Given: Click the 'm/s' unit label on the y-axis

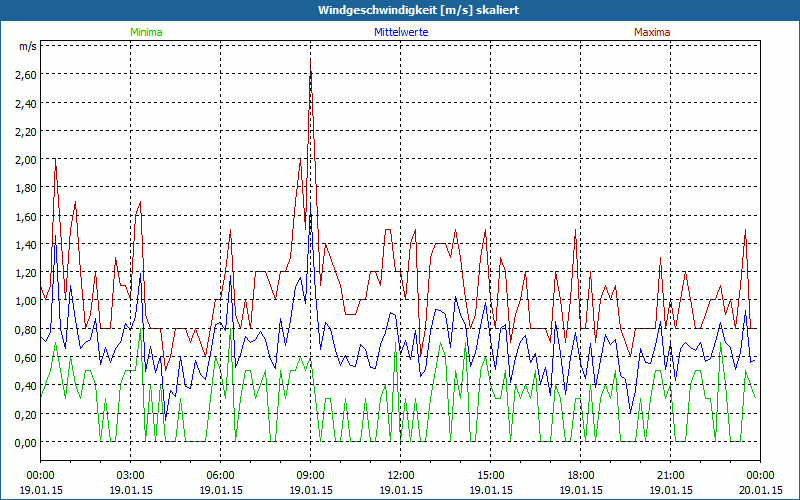Looking at the screenshot, I should point(28,46).
